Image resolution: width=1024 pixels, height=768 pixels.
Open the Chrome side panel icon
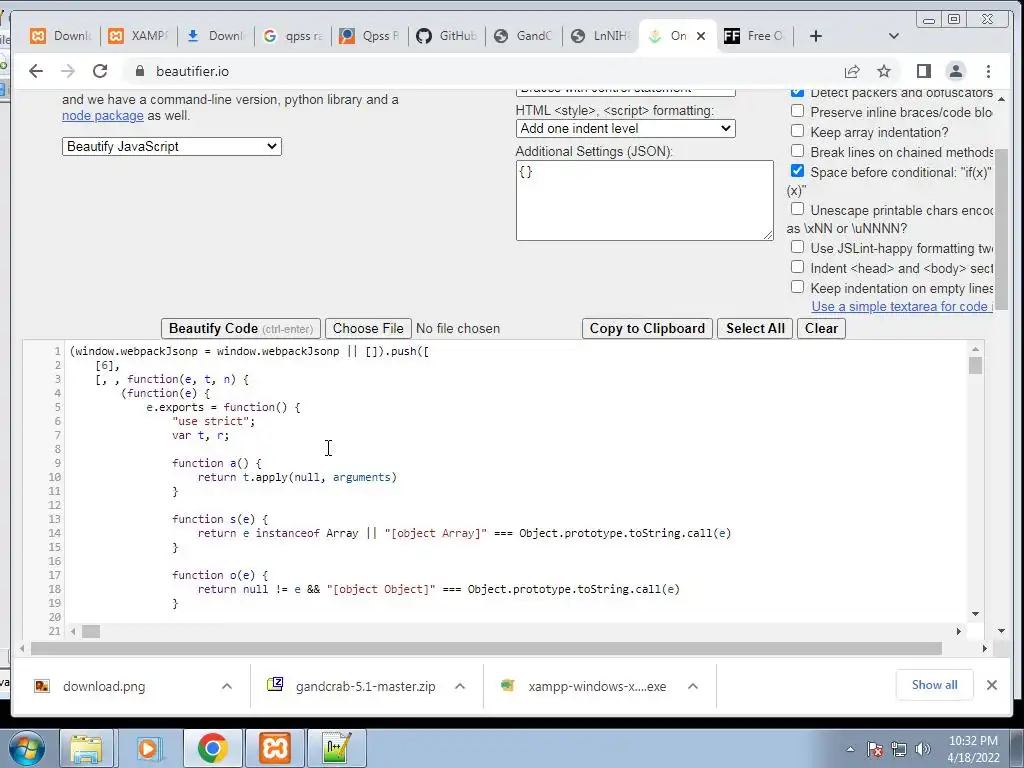(923, 71)
